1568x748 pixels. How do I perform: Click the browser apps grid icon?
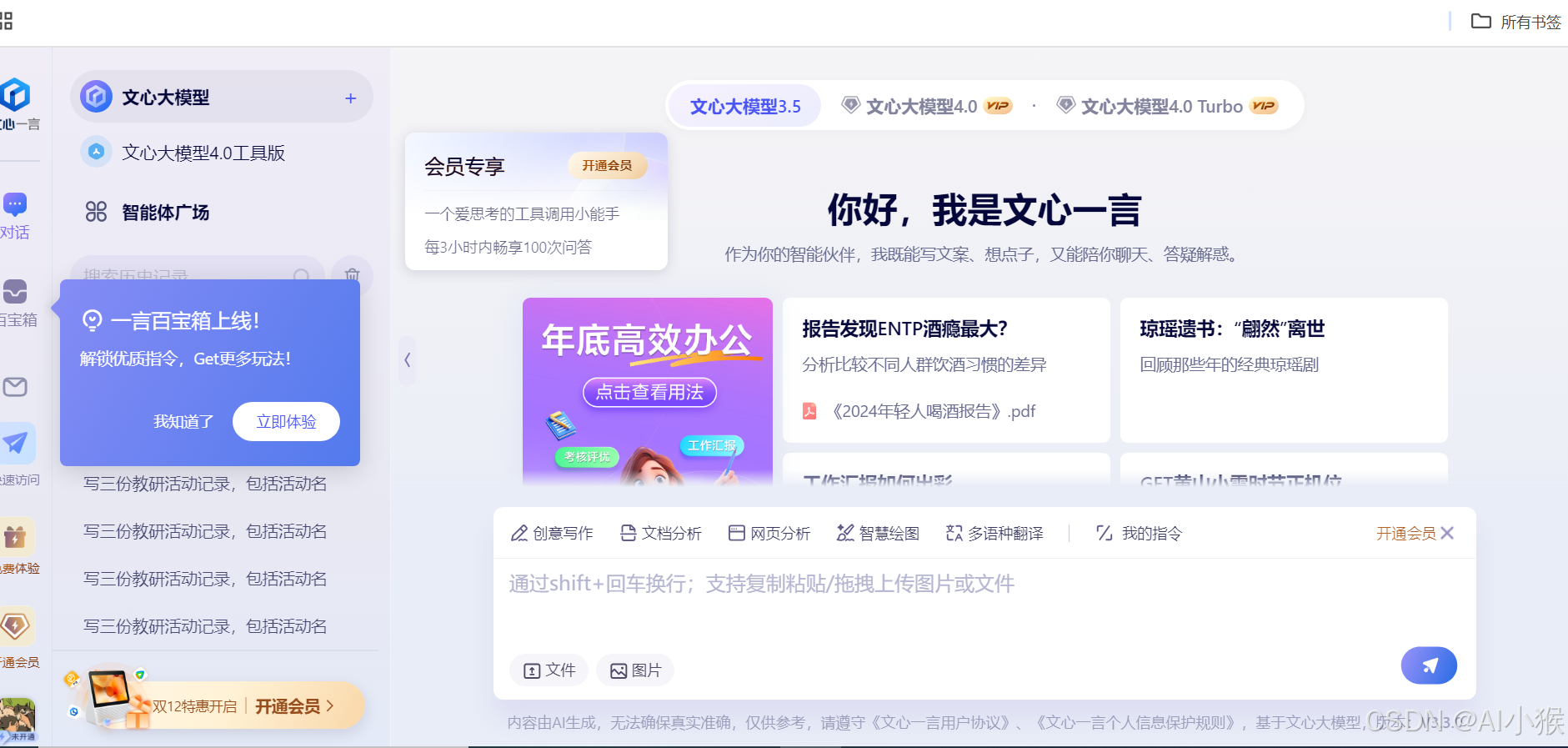coord(7,21)
